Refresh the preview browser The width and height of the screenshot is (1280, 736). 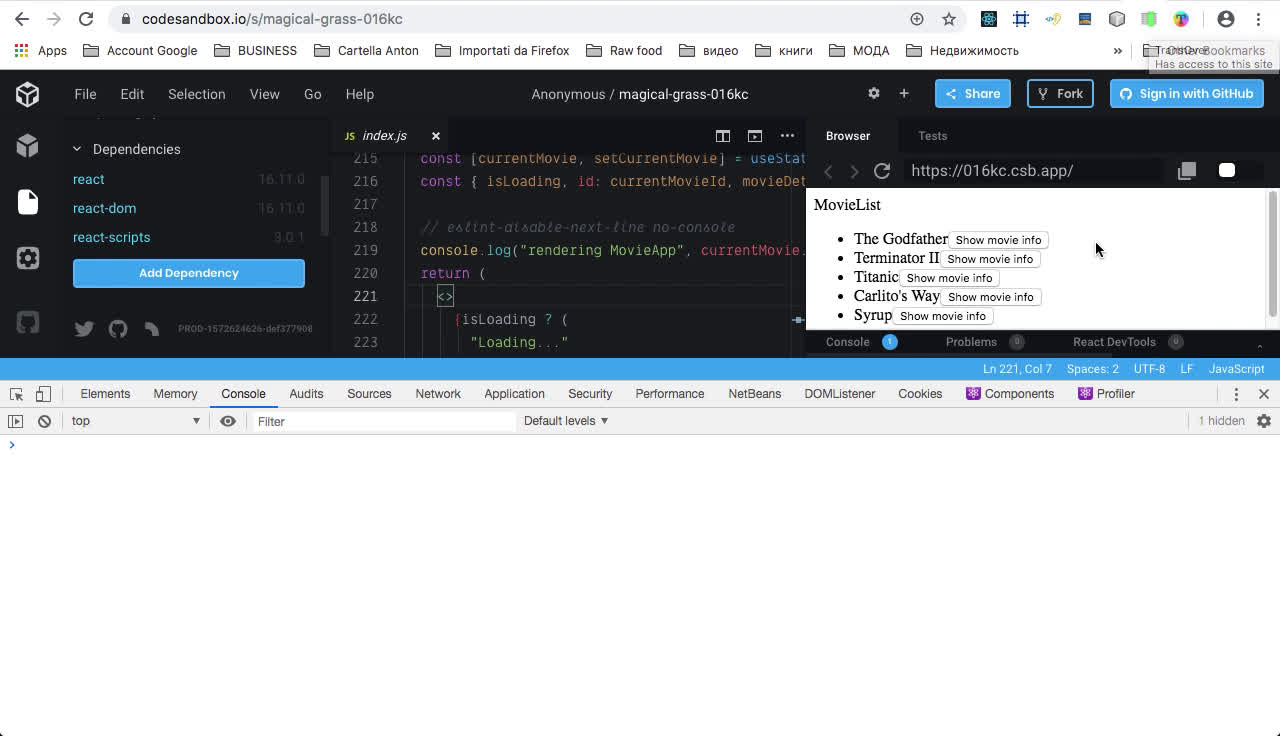coord(882,171)
